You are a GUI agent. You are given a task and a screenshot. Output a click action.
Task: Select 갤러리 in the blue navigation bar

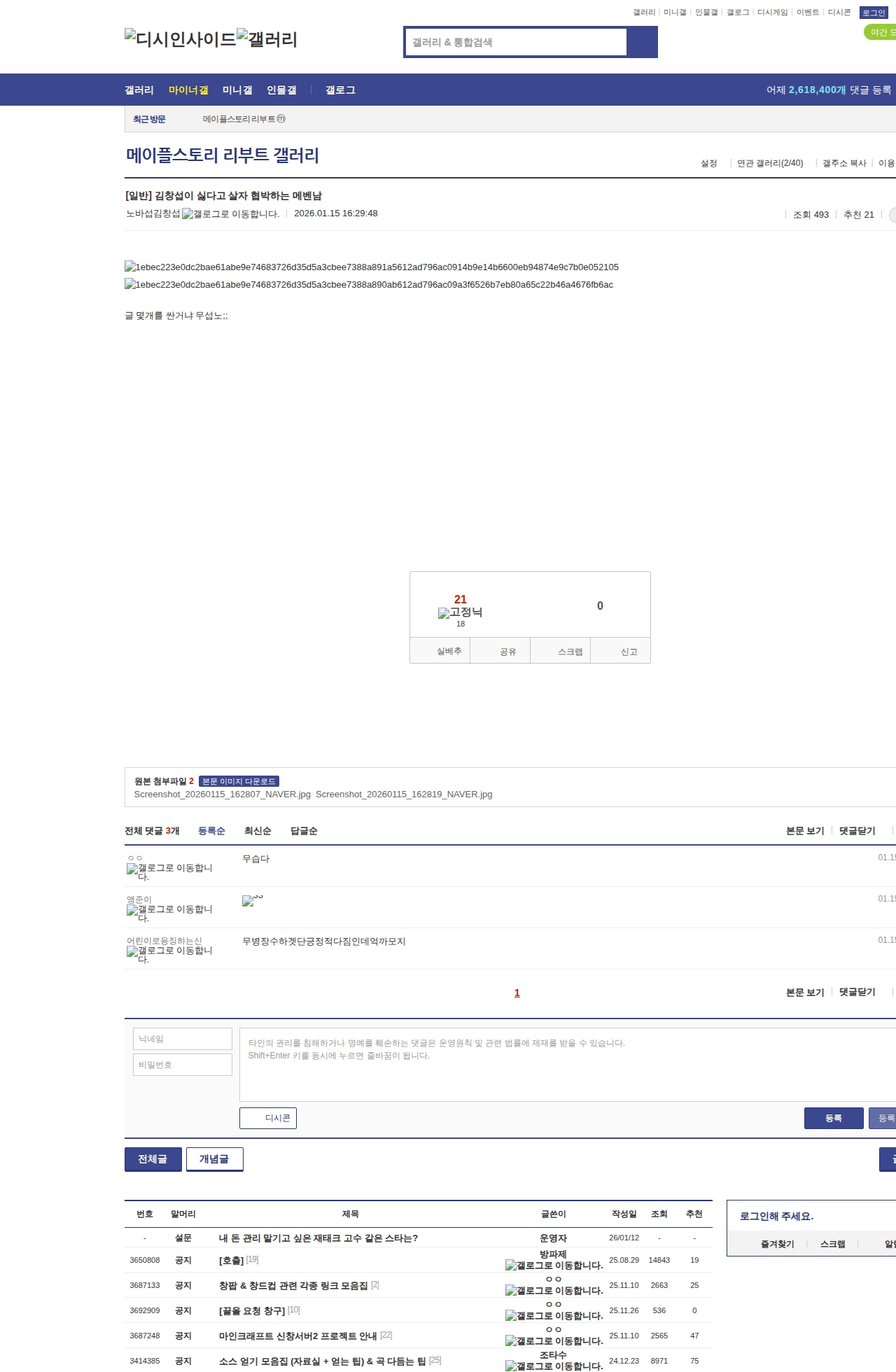(x=139, y=90)
